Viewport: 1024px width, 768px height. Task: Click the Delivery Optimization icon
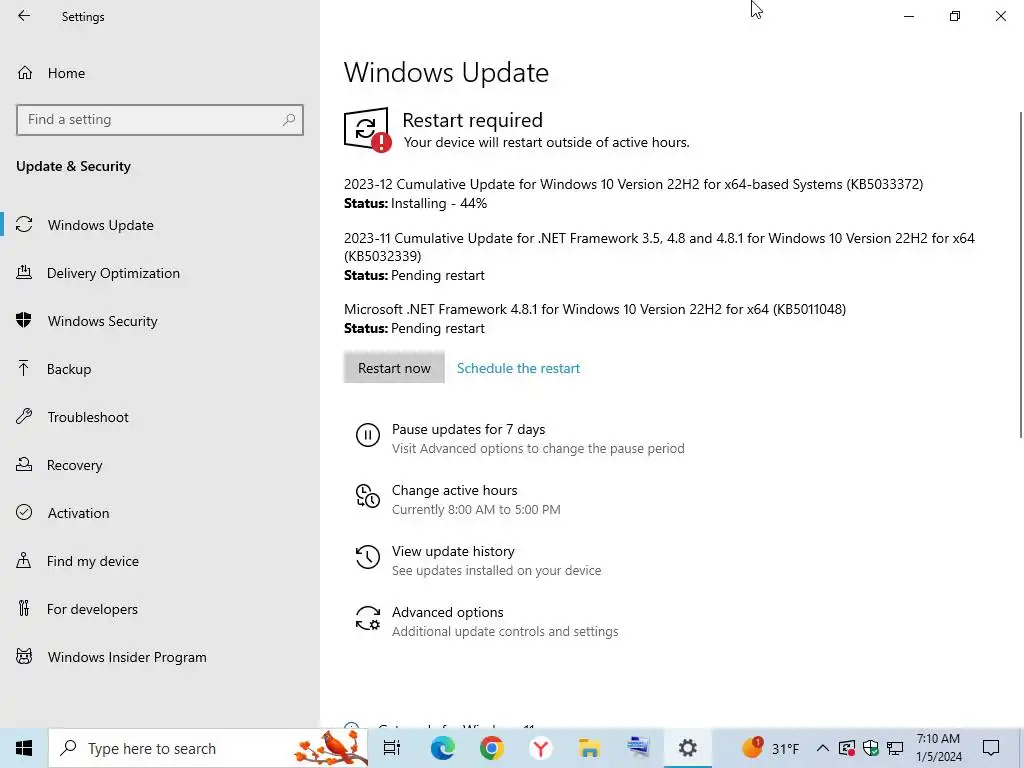coord(24,272)
